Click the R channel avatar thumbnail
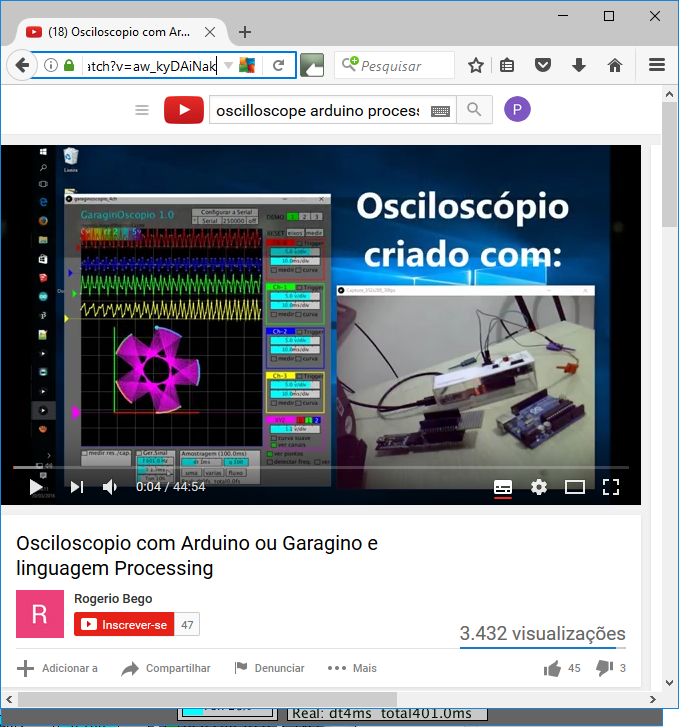This screenshot has width=679, height=727. pos(40,614)
